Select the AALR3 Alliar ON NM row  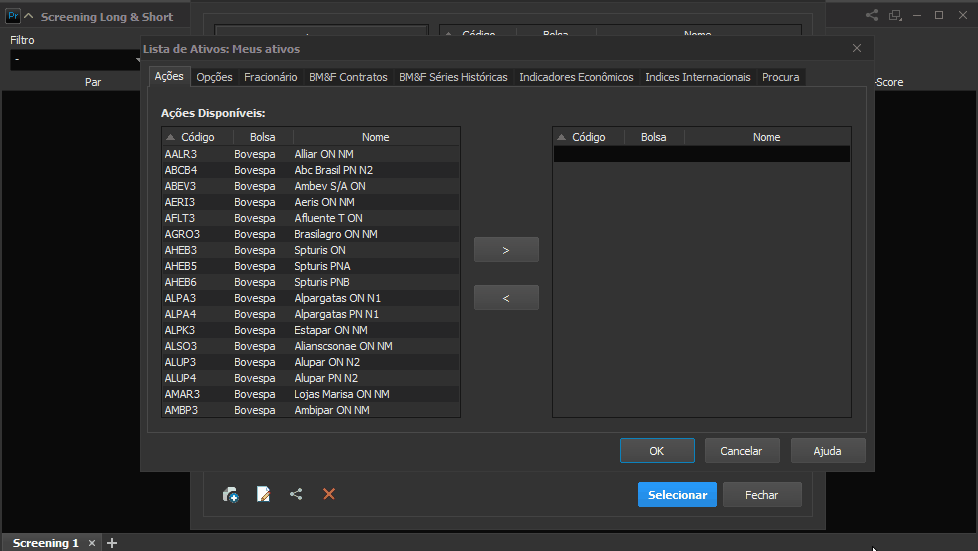coord(311,154)
